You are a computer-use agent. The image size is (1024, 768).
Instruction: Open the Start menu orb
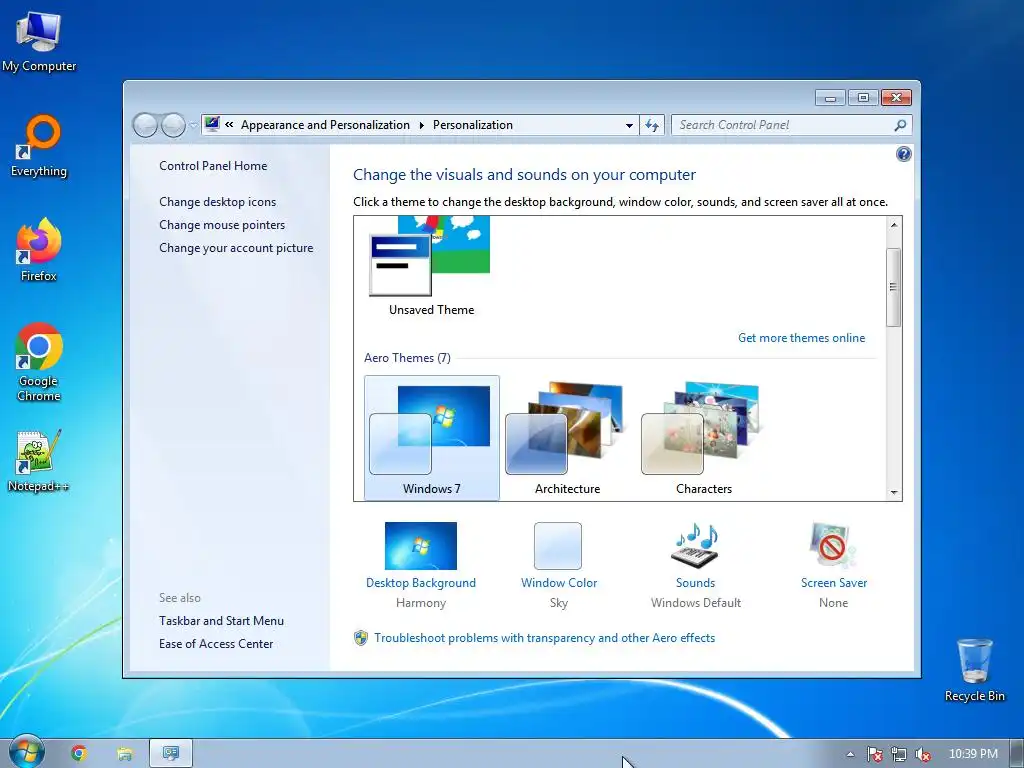26,752
